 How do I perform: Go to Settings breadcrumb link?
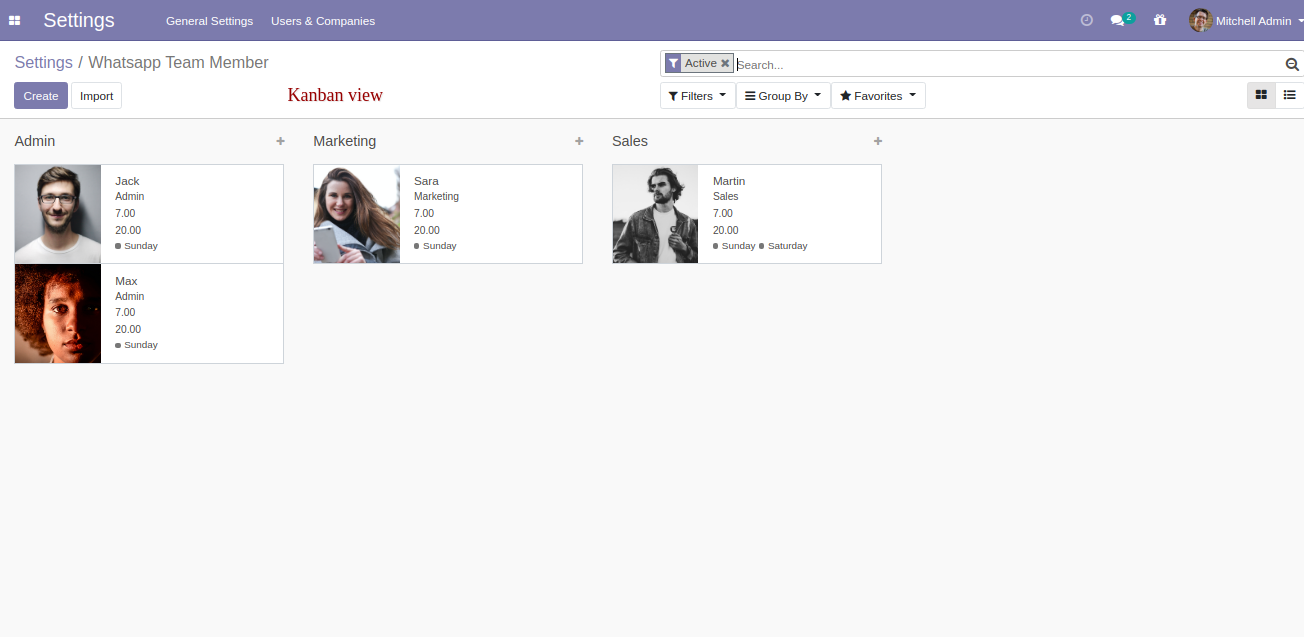43,62
